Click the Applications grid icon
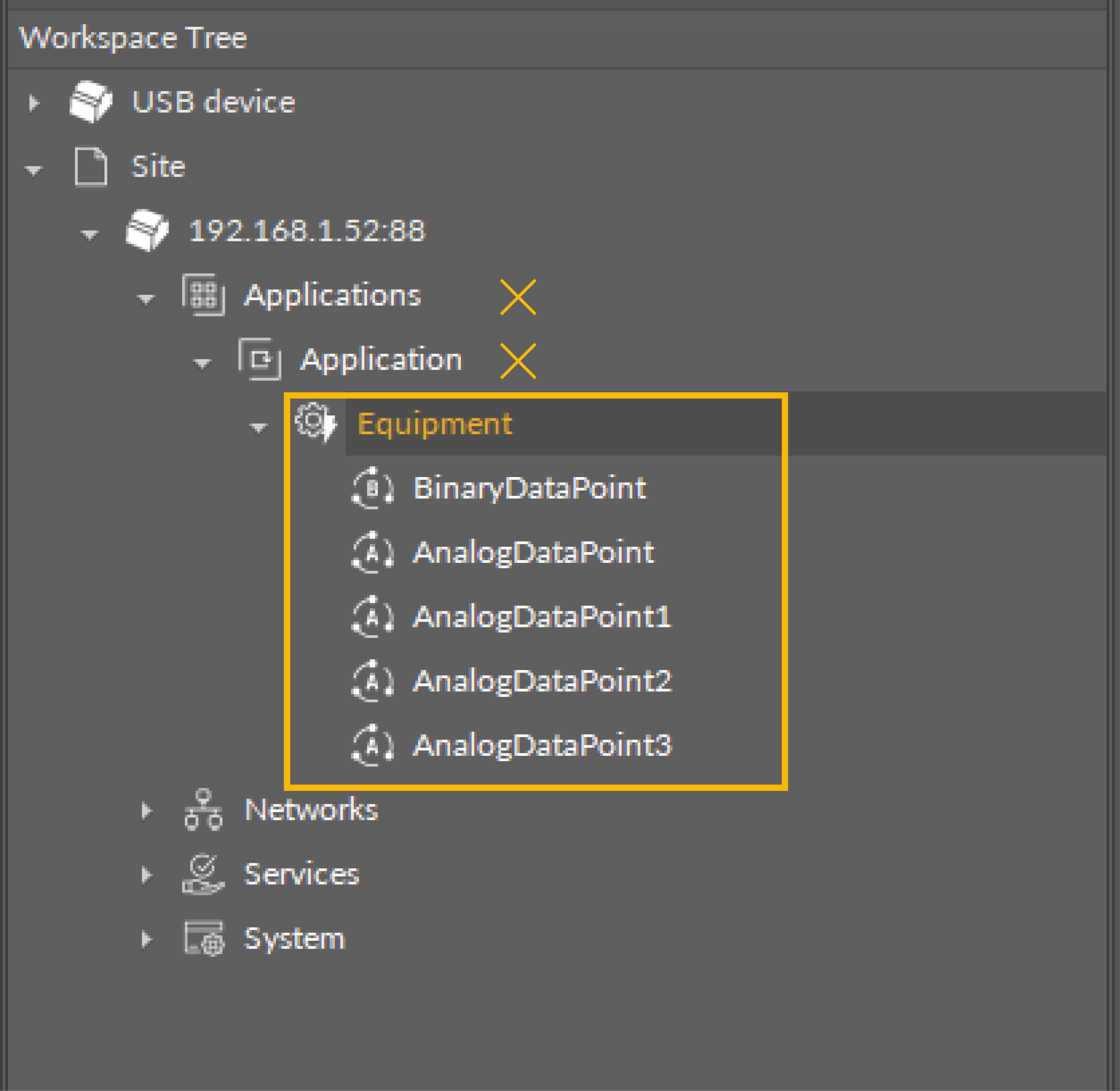The width and height of the screenshot is (1120, 1091). (203, 295)
